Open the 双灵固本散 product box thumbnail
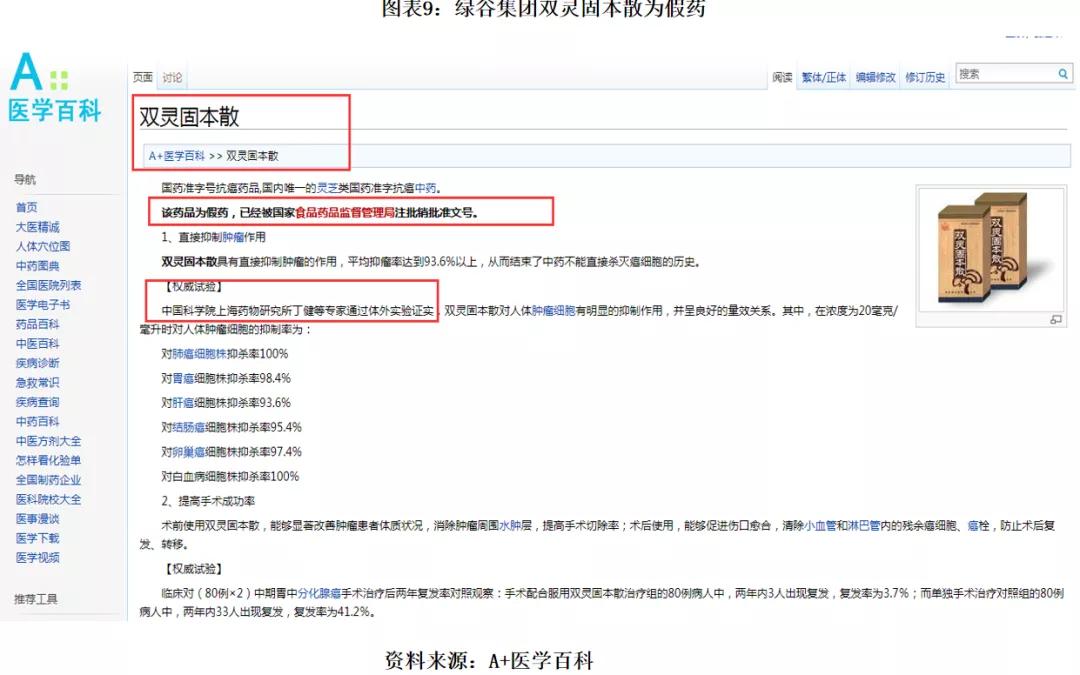The image size is (1080, 675). click(990, 249)
